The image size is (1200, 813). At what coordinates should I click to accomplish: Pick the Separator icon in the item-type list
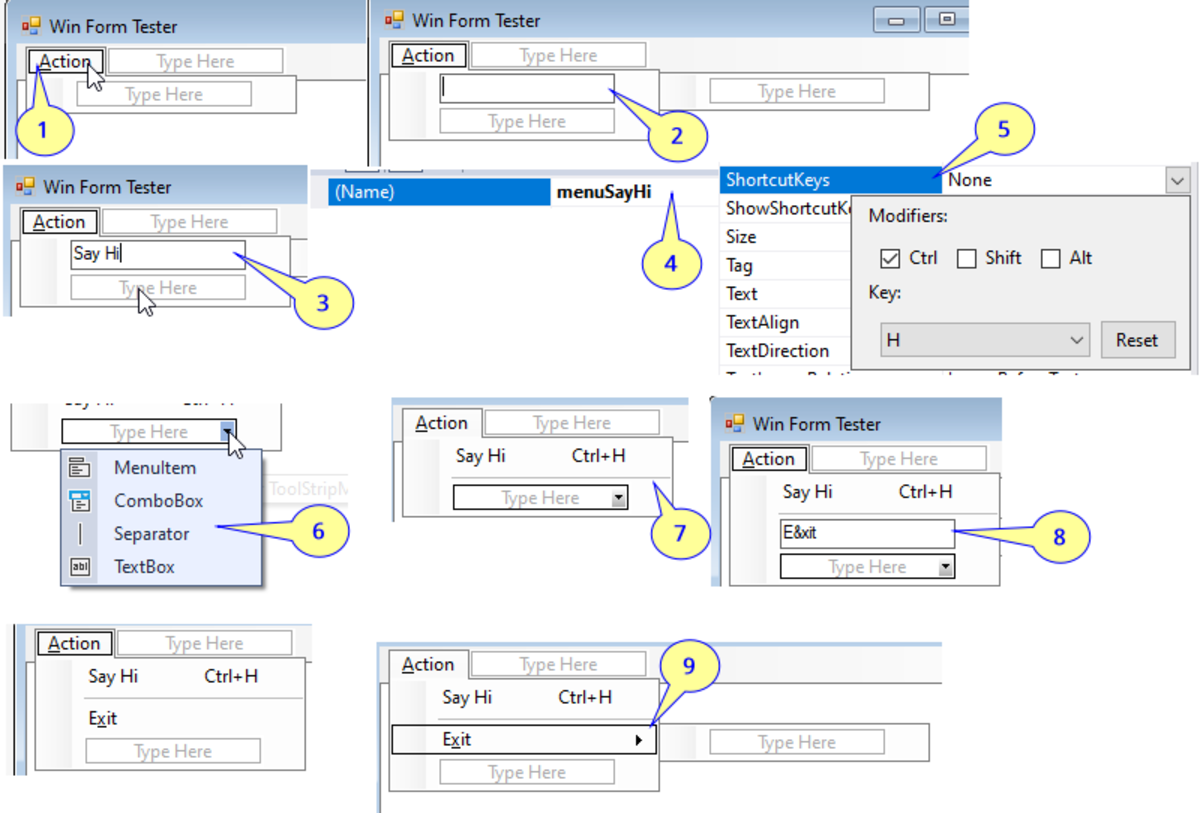tap(82, 534)
